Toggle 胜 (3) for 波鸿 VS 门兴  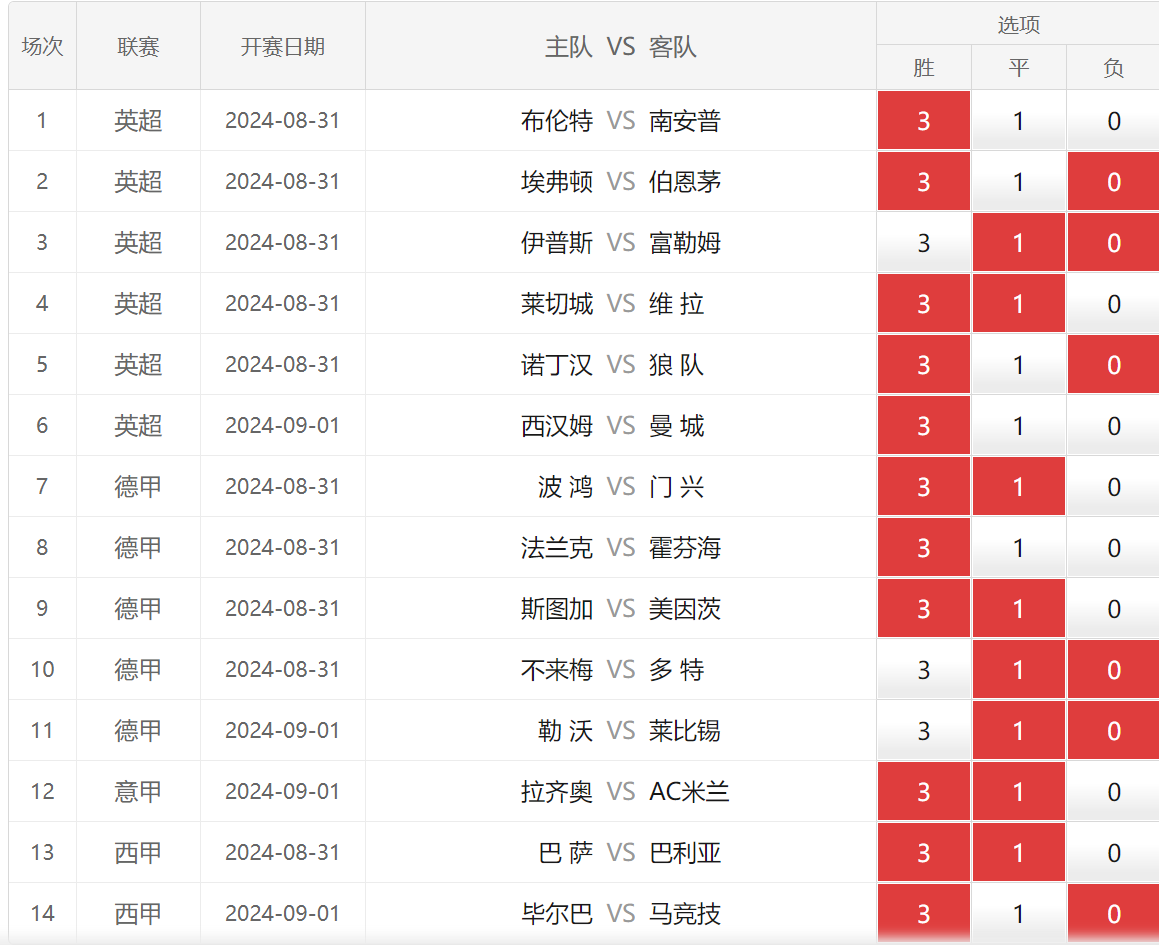pyautogui.click(x=923, y=487)
